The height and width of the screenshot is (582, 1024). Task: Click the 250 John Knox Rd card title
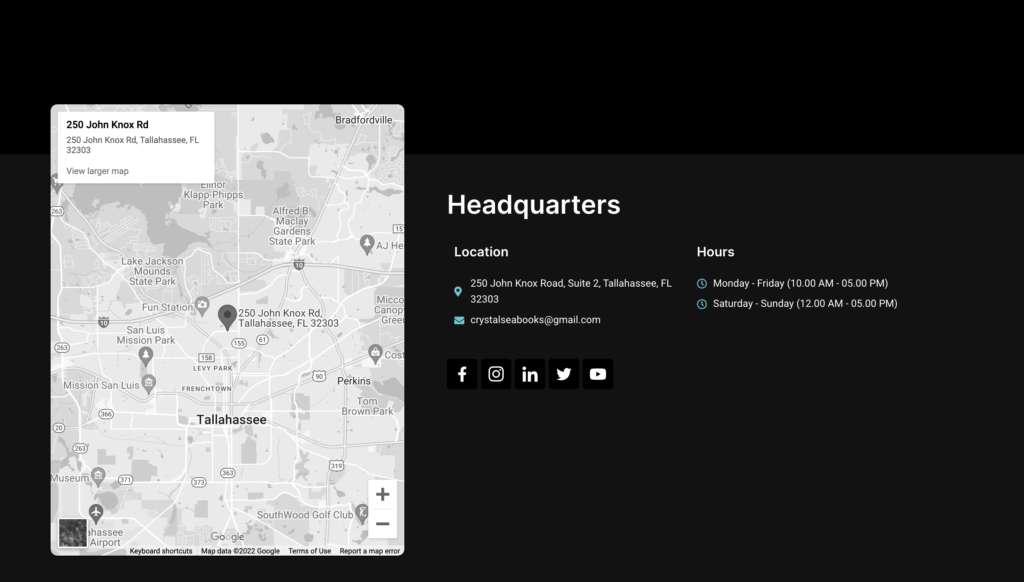click(x=107, y=125)
